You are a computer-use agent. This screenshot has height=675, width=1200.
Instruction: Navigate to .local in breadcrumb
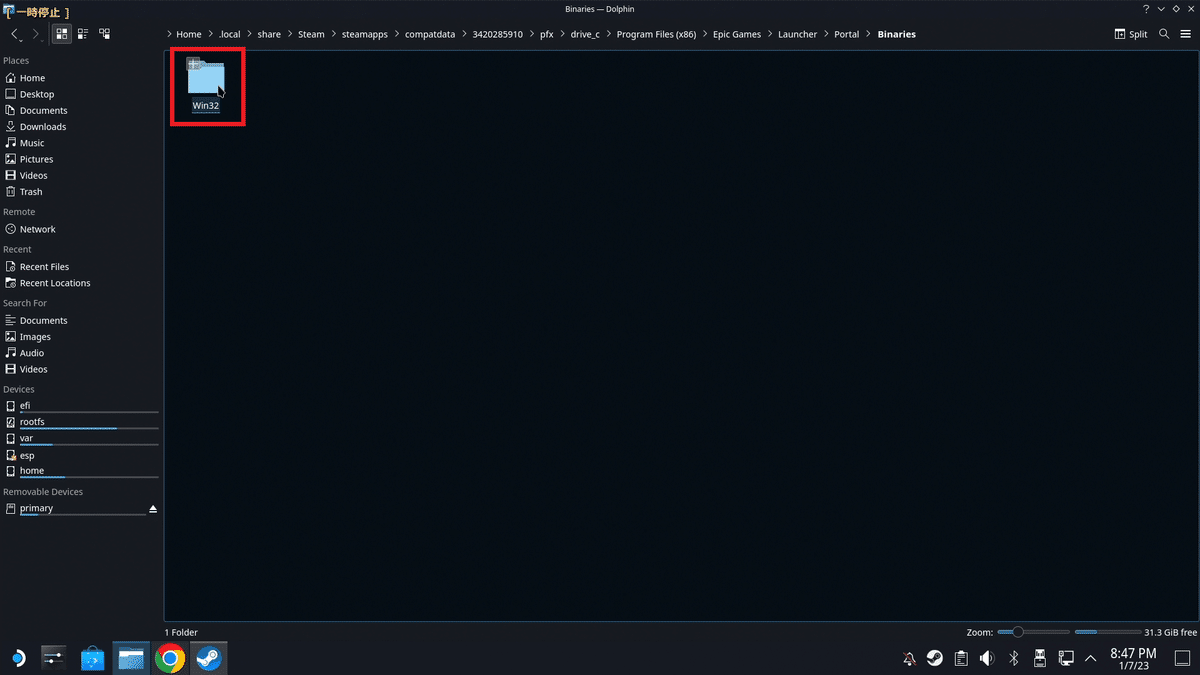[230, 34]
